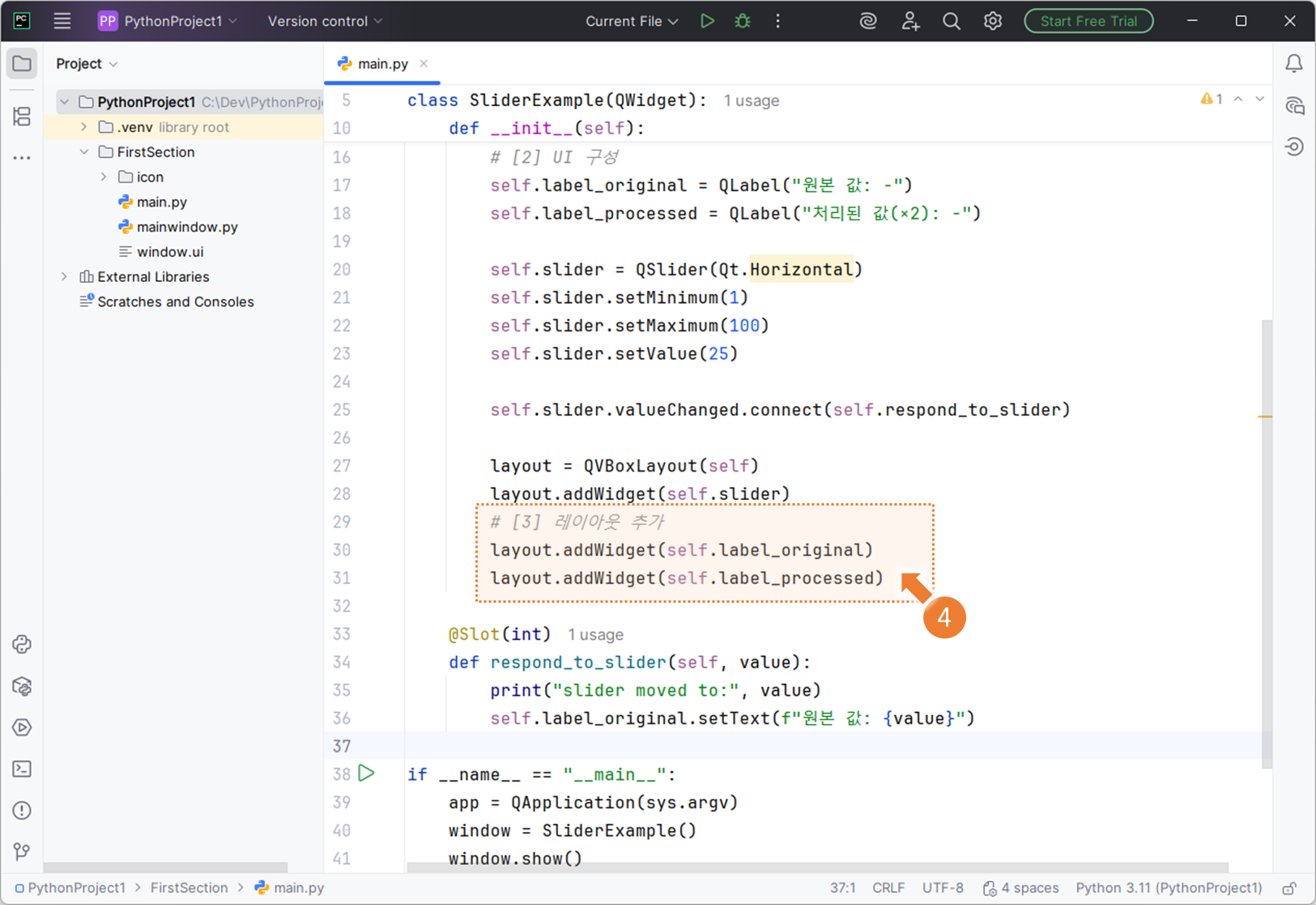Image resolution: width=1316 pixels, height=905 pixels.
Task: Open the AI Assistant swirl icon in title bar
Action: [x=868, y=21]
